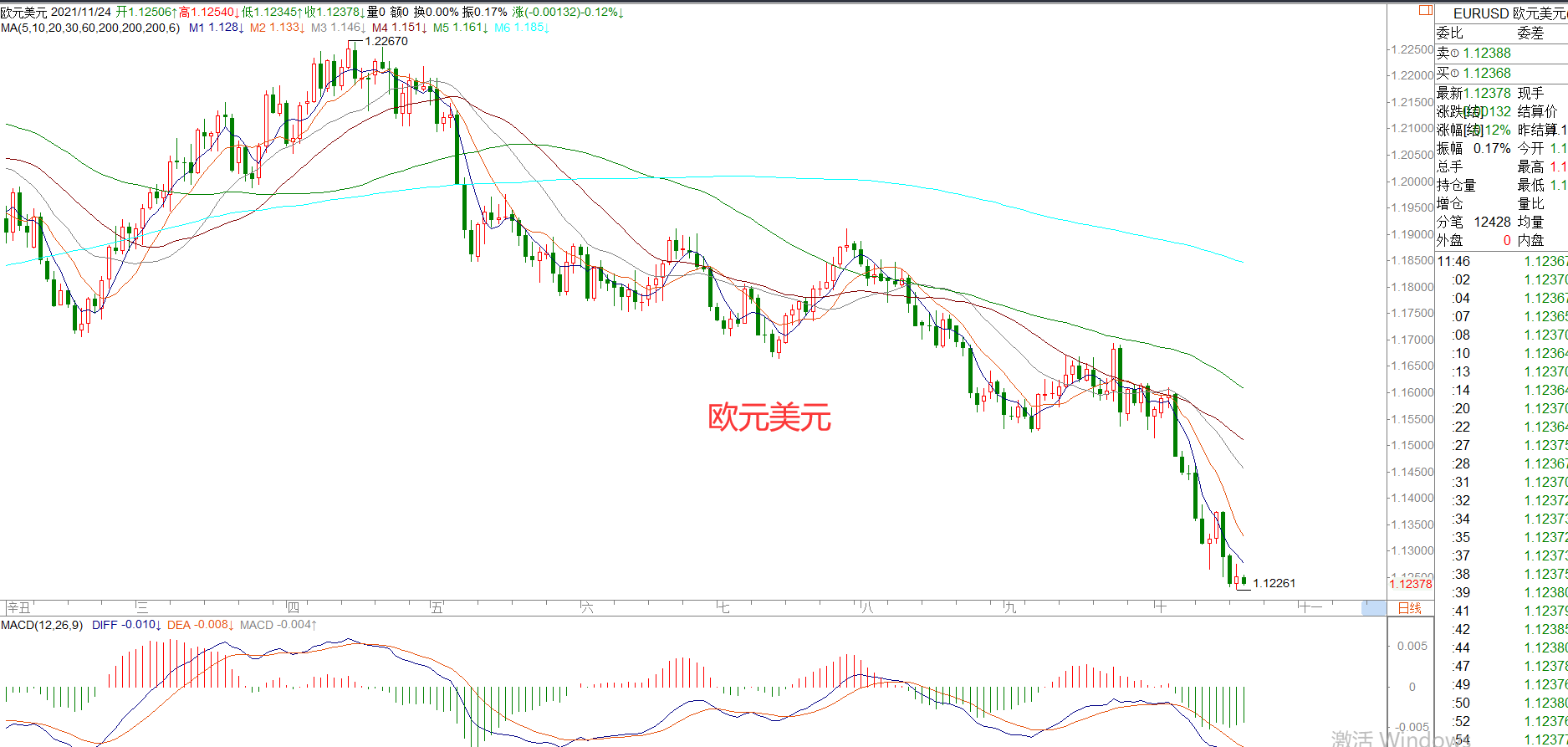Click the sell price 1.12388
This screenshot has height=747, width=1568.
[x=1487, y=54]
